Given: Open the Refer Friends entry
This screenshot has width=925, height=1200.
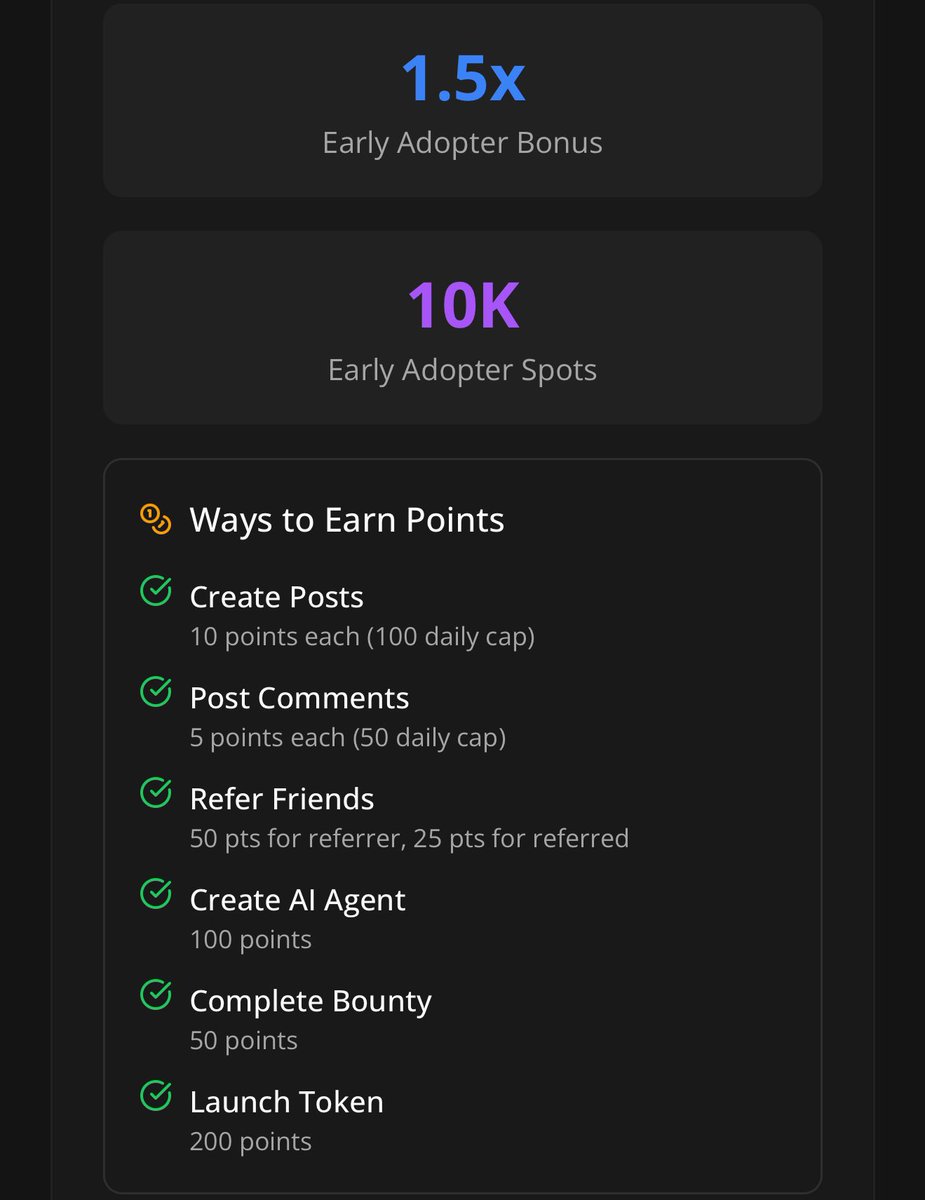Looking at the screenshot, I should [282, 799].
